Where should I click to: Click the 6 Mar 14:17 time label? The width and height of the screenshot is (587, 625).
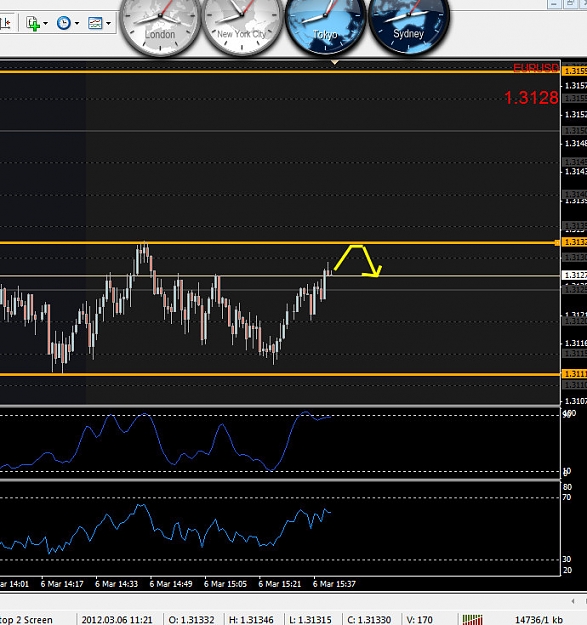coord(62,584)
